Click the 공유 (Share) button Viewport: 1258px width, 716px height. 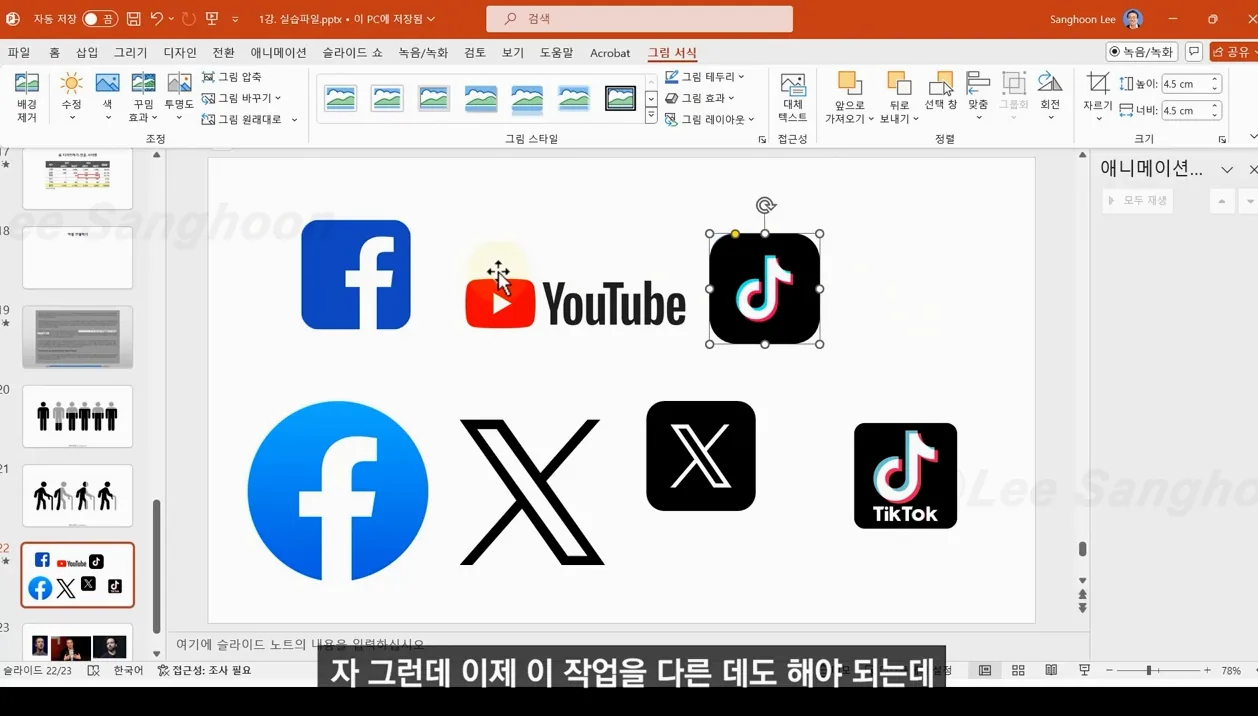point(1233,52)
